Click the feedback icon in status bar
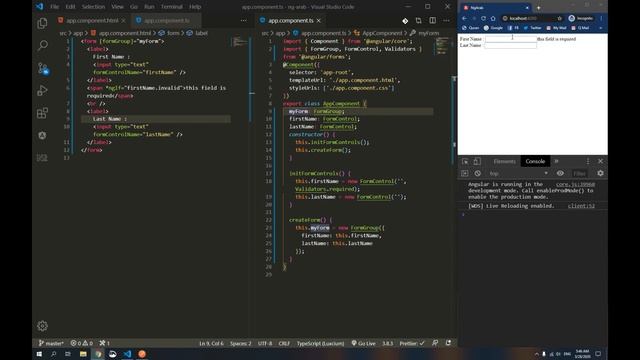 [435, 343]
